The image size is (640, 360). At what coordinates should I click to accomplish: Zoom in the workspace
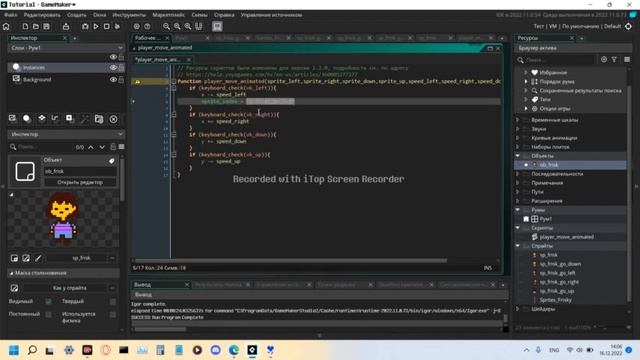pos(188,27)
